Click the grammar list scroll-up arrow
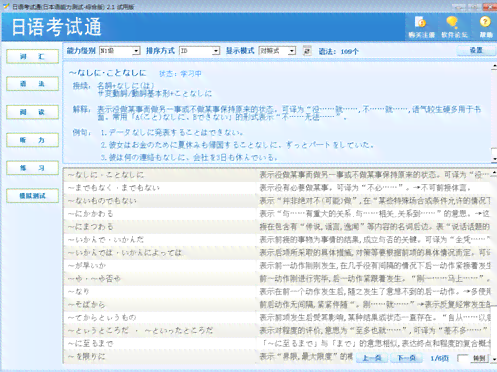This screenshot has width=497, height=372. point(494,173)
